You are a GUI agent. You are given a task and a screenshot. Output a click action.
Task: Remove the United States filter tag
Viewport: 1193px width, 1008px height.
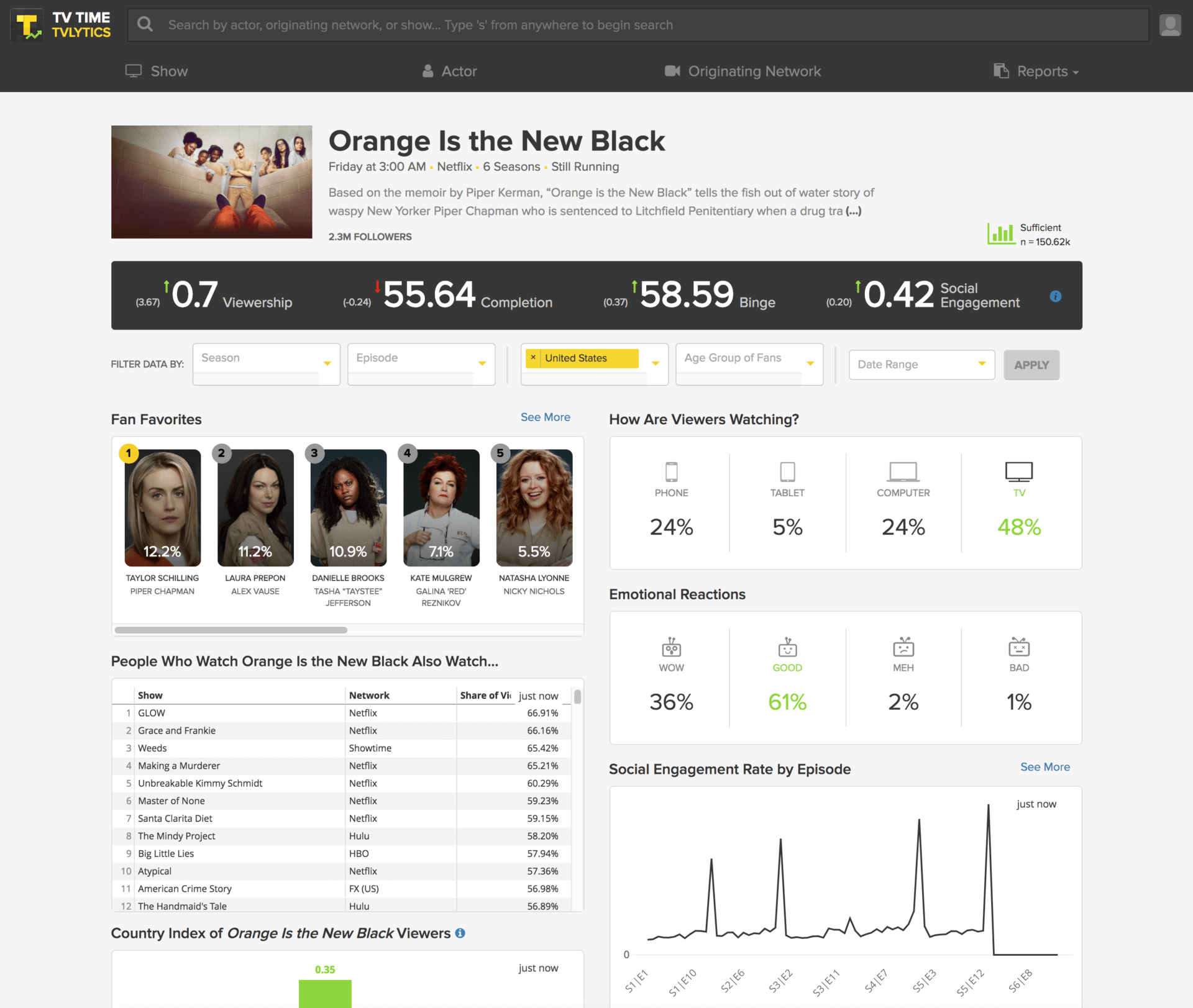click(x=533, y=358)
